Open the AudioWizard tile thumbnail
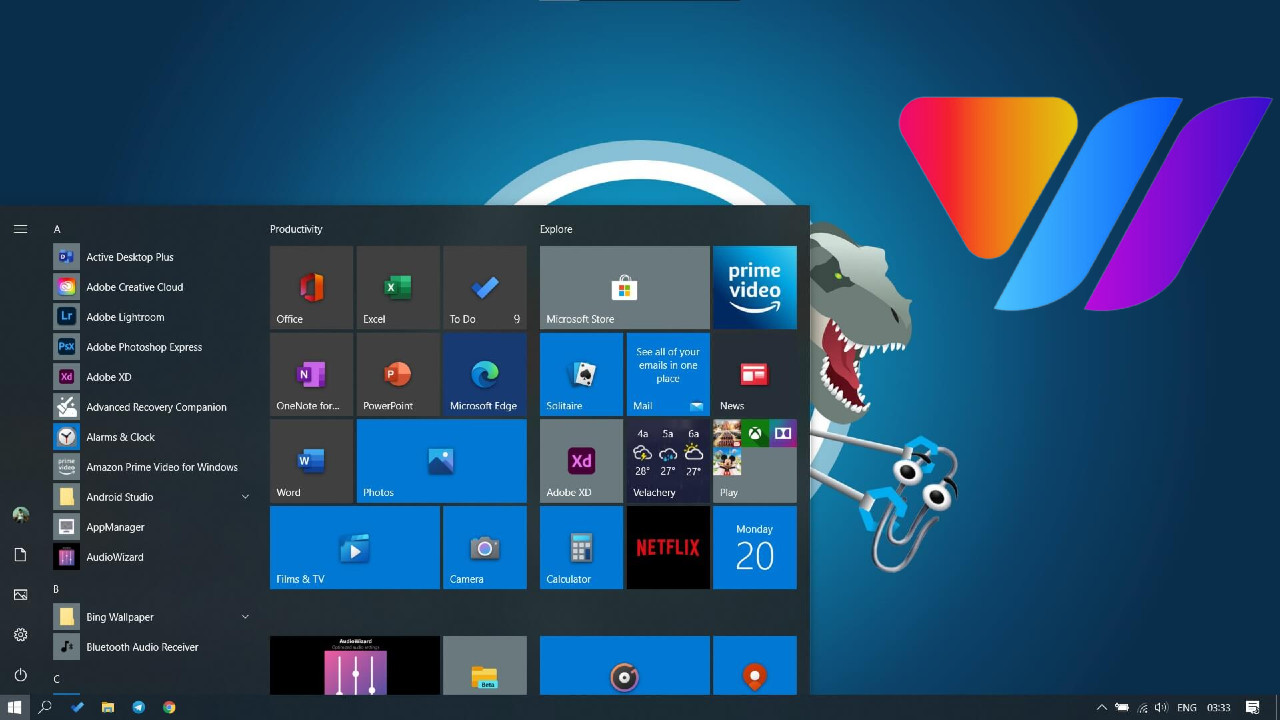The image size is (1280, 720). pyautogui.click(x=355, y=665)
